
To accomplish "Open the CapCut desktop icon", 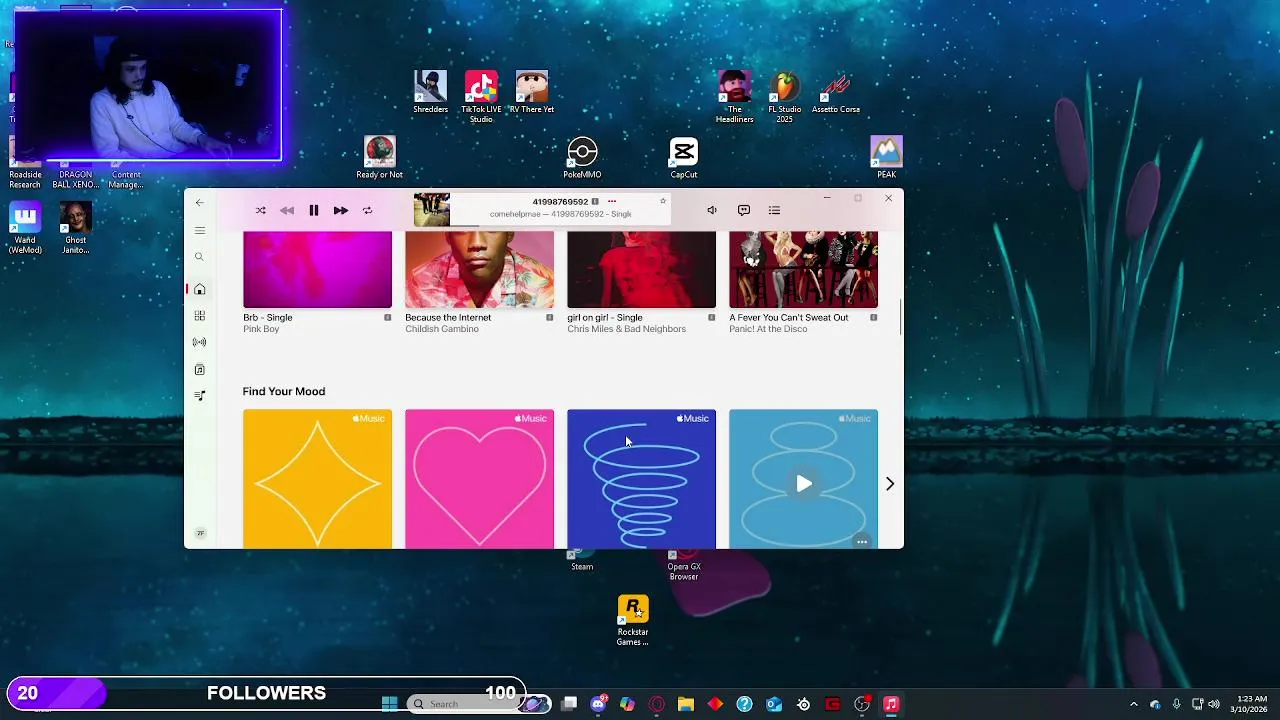I will (684, 158).
